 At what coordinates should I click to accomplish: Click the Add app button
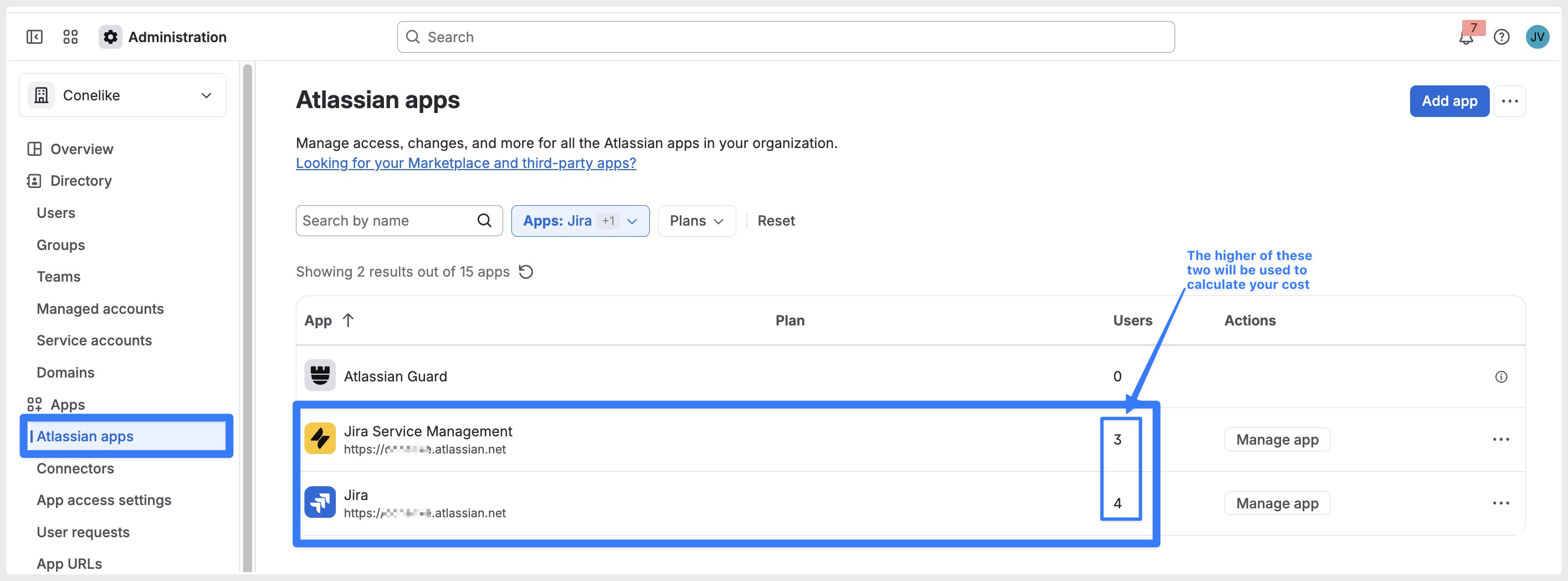1449,101
